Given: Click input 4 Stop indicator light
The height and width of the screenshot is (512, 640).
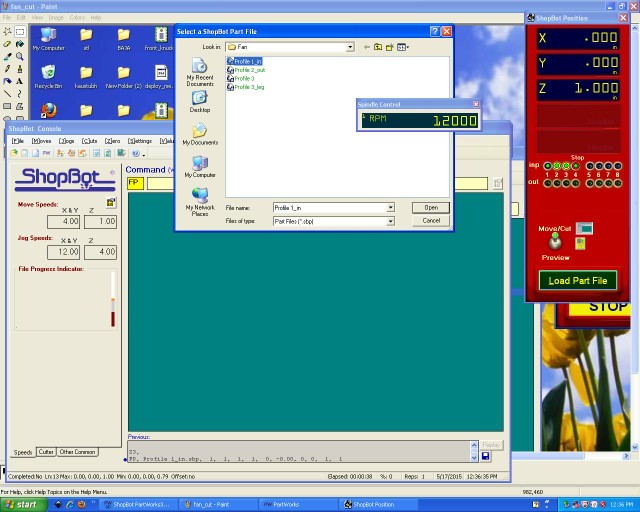Looking at the screenshot, I should (576, 166).
